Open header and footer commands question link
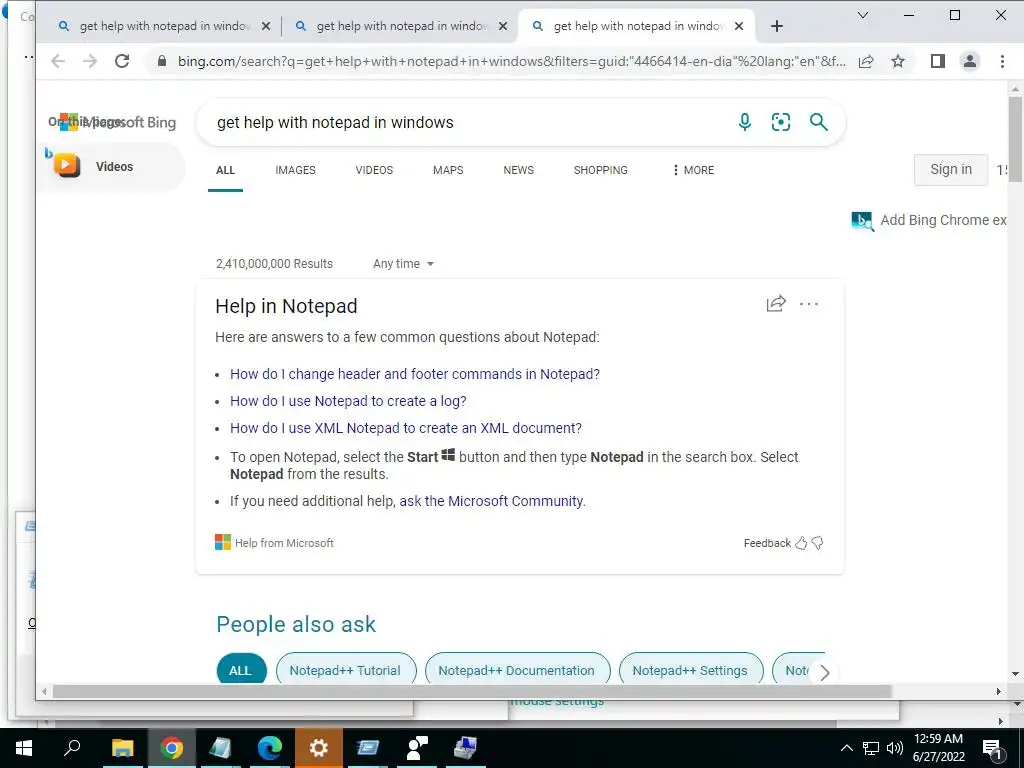The height and width of the screenshot is (768, 1024). [x=415, y=374]
